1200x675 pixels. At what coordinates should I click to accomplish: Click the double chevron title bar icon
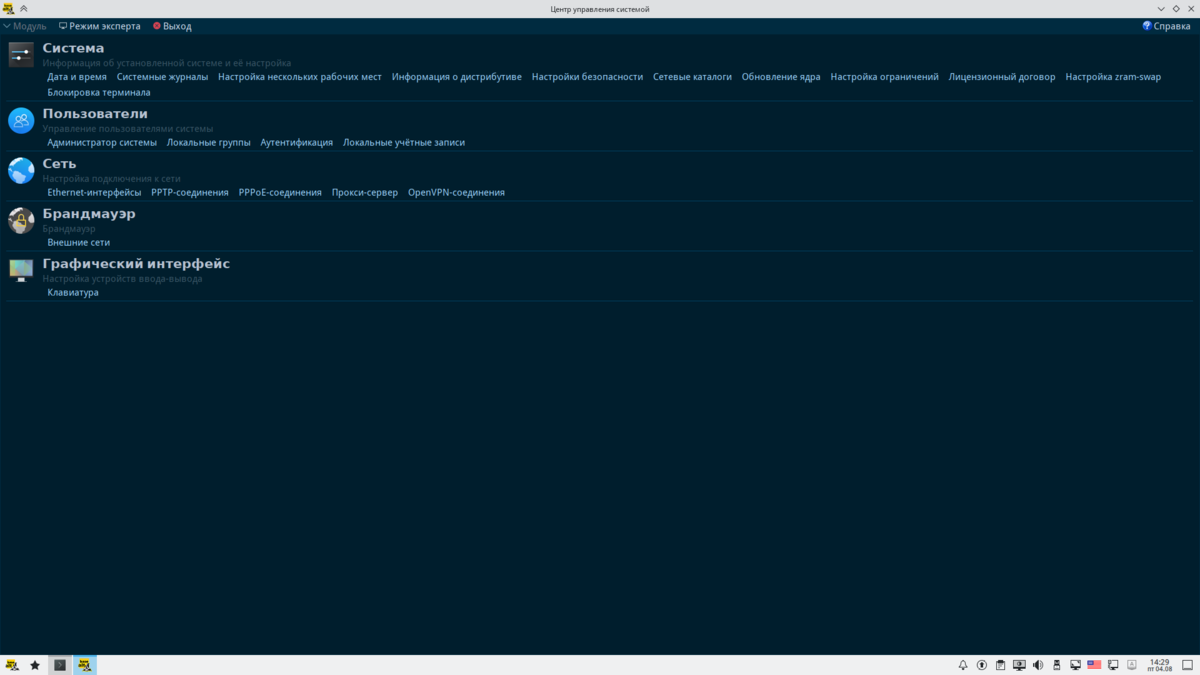pyautogui.click(x=24, y=9)
